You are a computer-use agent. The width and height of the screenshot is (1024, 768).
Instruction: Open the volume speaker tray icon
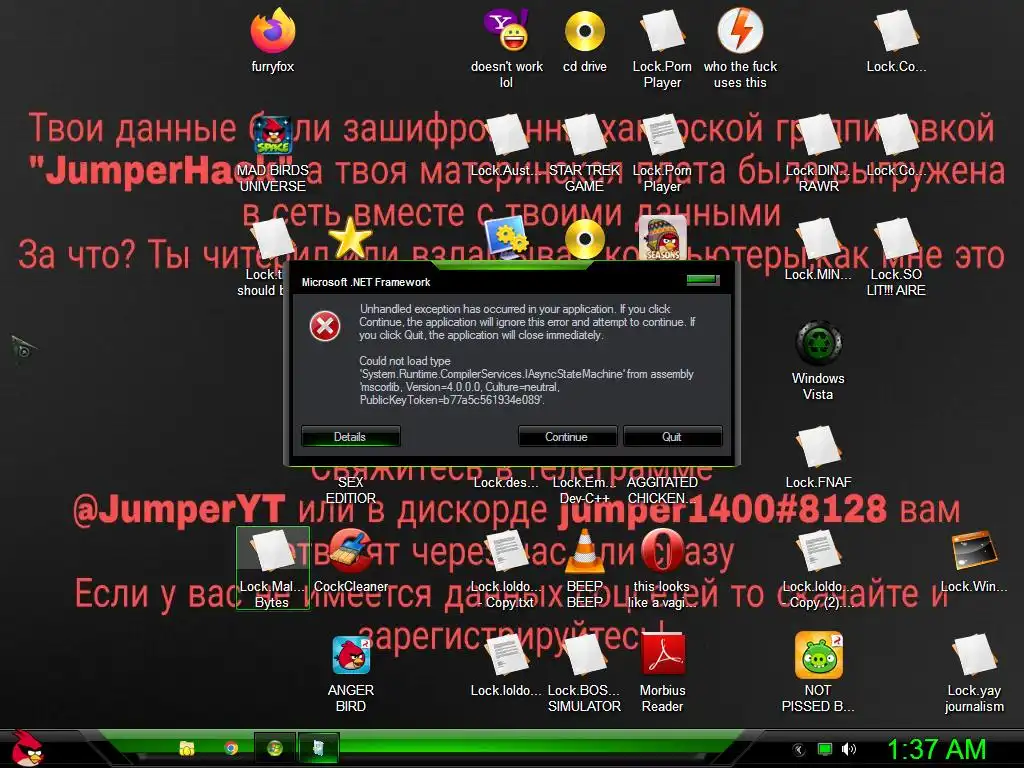(849, 749)
